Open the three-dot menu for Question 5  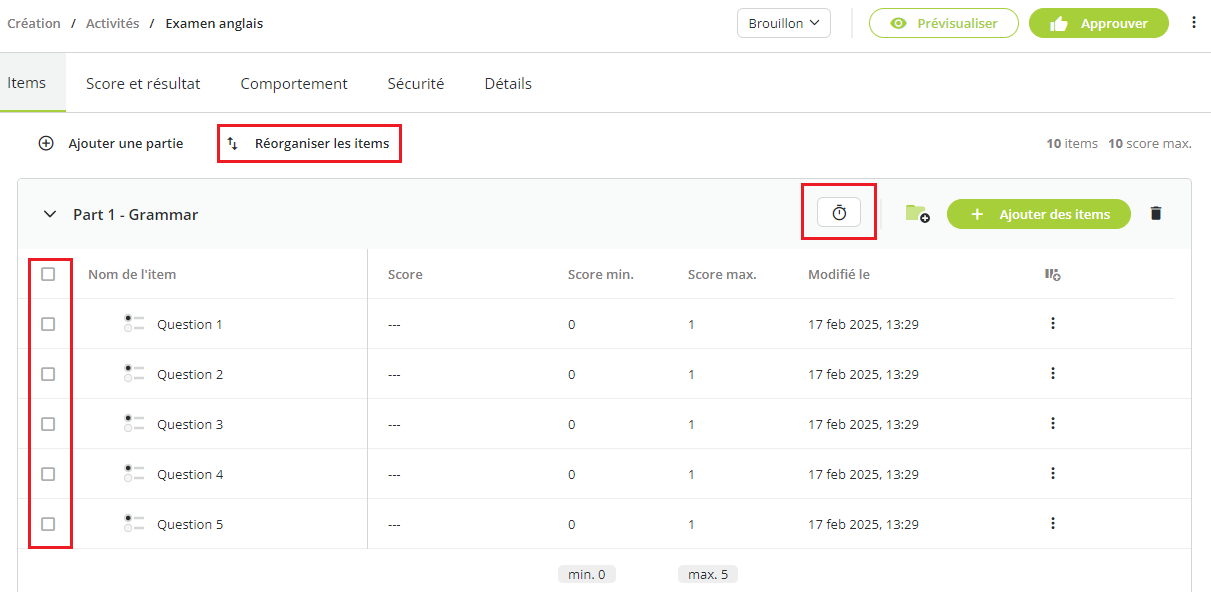(x=1052, y=523)
